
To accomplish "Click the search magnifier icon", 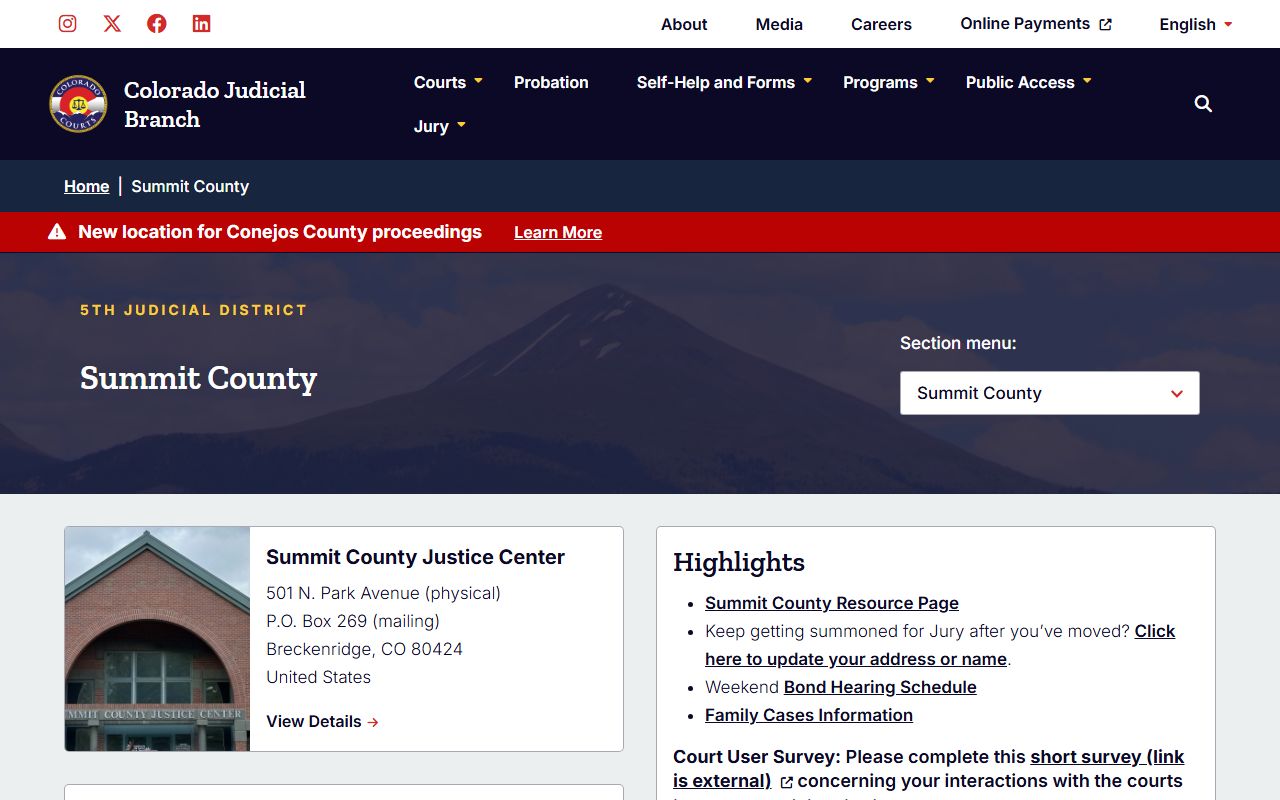I will point(1203,104).
